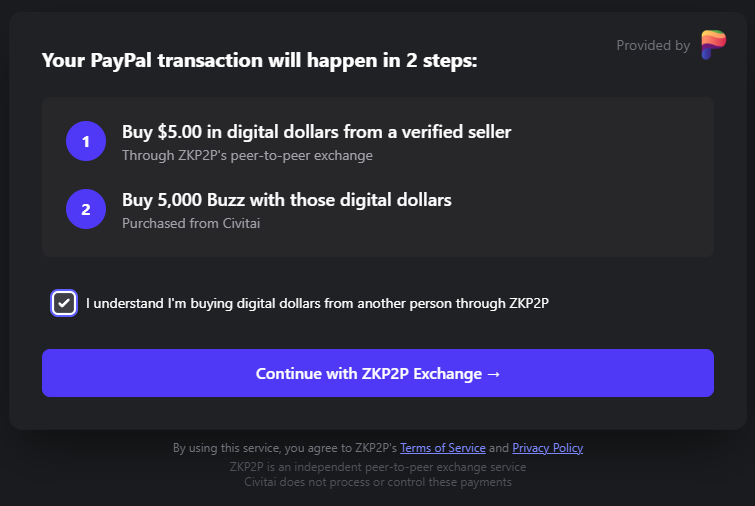755x506 pixels.
Task: Click the "Buy $5.00 in digital dollars" heading
Action: coord(316,132)
